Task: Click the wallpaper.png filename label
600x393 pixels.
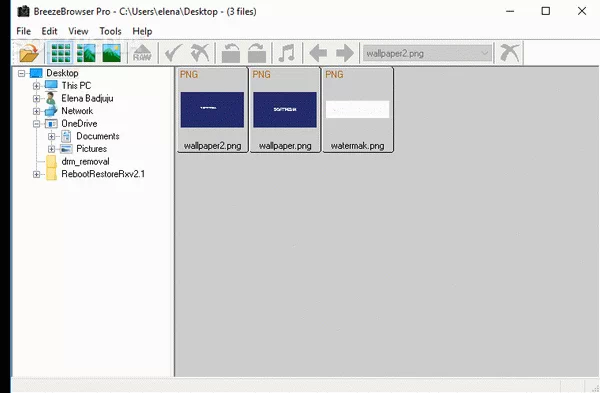Action: pyautogui.click(x=285, y=146)
